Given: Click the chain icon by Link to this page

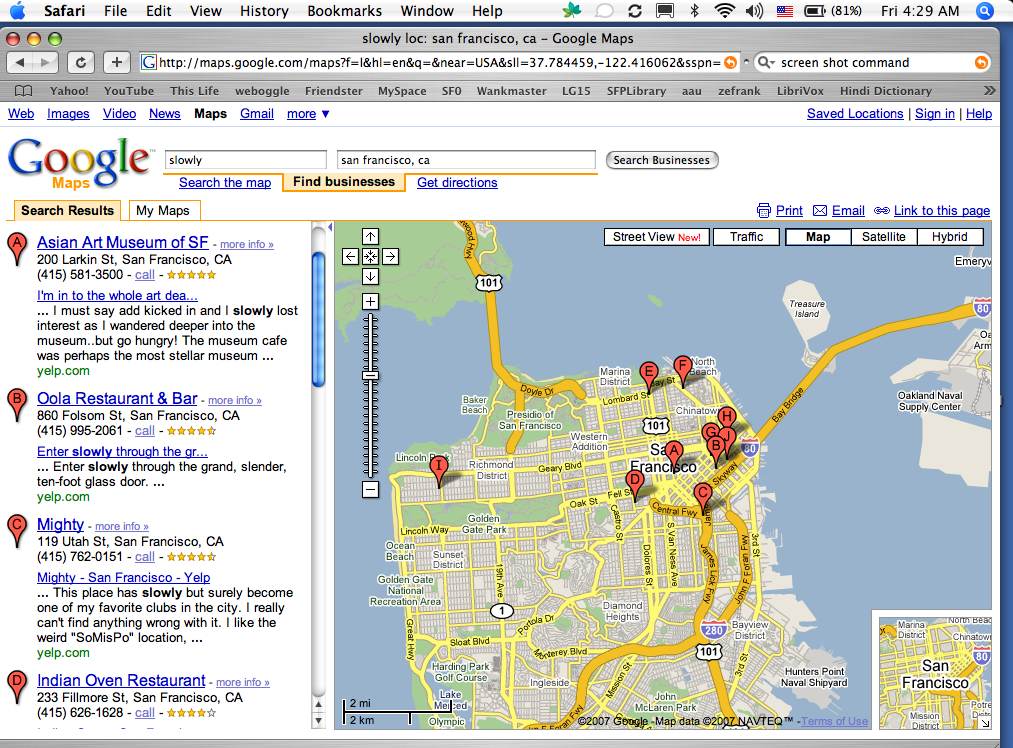Looking at the screenshot, I should (x=882, y=211).
